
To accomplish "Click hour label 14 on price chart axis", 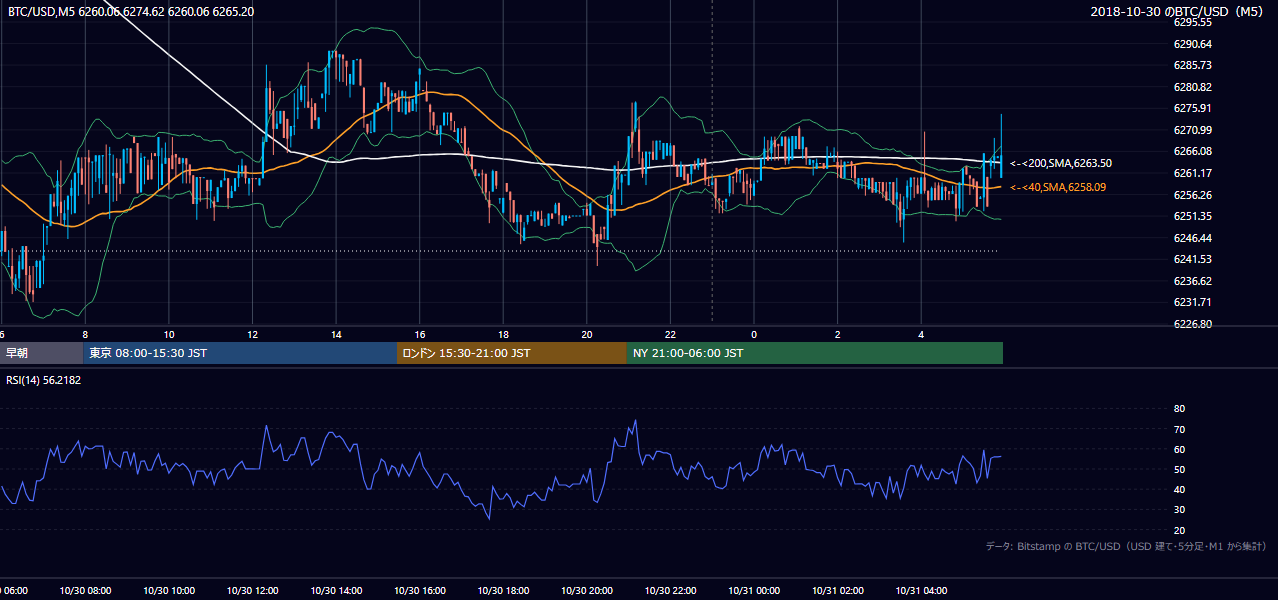I will 336,334.
